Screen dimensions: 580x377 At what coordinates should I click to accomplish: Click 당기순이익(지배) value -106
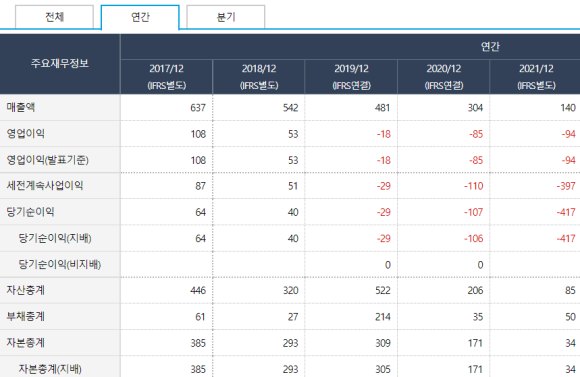[x=474, y=238]
